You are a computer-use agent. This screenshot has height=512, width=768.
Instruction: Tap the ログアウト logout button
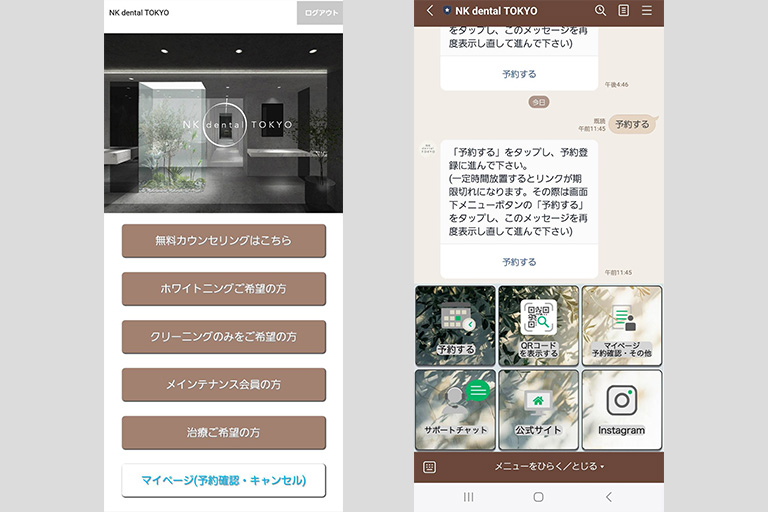point(320,13)
